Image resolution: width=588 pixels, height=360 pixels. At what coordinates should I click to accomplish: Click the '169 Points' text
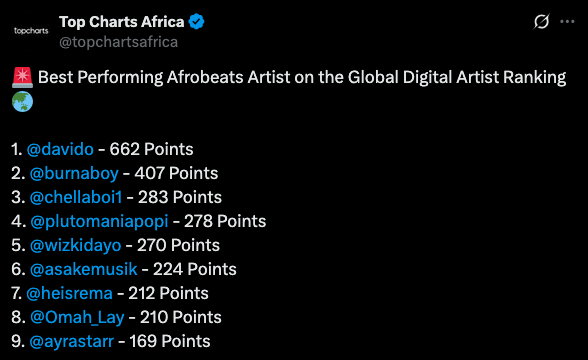click(x=170, y=341)
